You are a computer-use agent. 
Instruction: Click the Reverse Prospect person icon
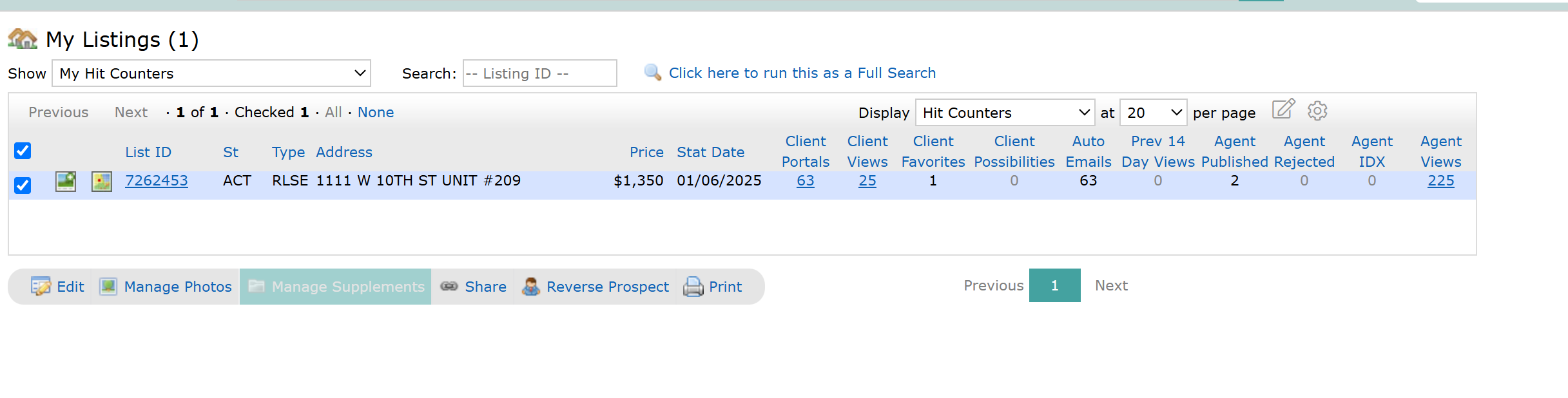pyautogui.click(x=531, y=287)
